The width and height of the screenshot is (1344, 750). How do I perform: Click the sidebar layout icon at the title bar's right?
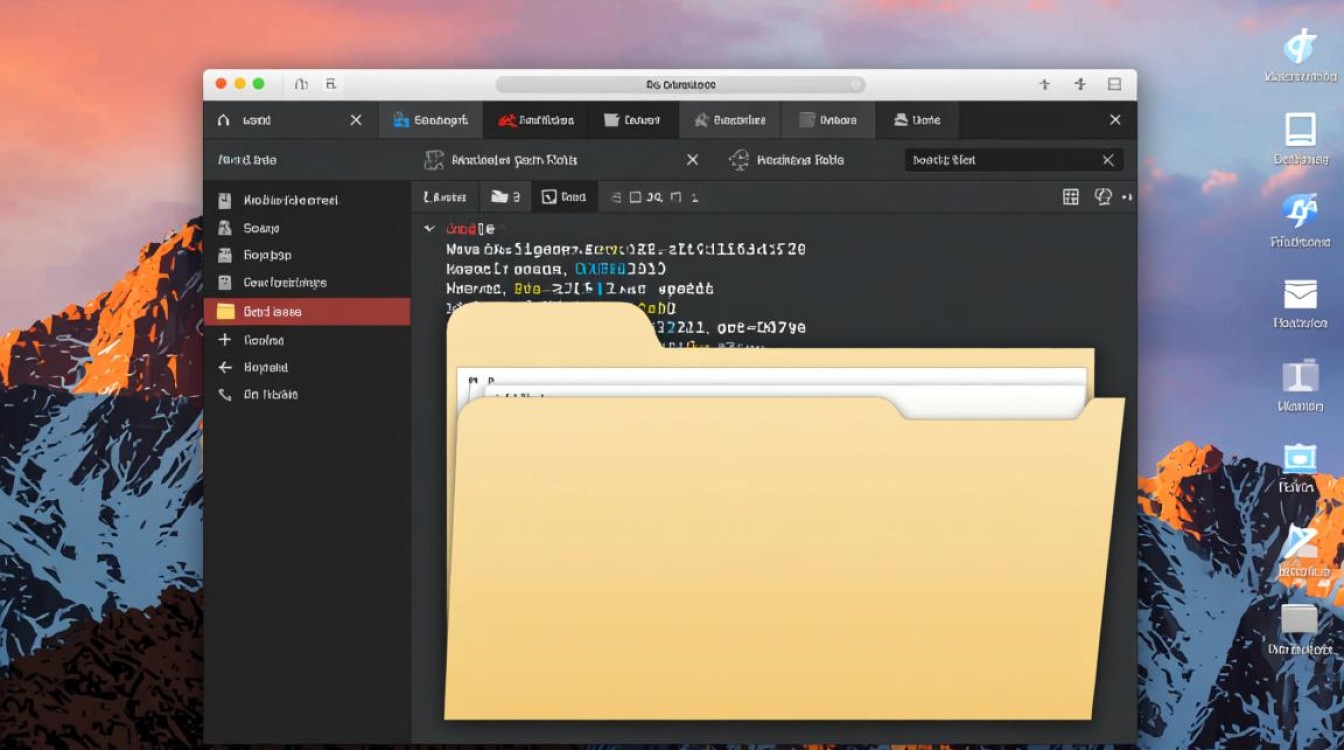point(1114,85)
